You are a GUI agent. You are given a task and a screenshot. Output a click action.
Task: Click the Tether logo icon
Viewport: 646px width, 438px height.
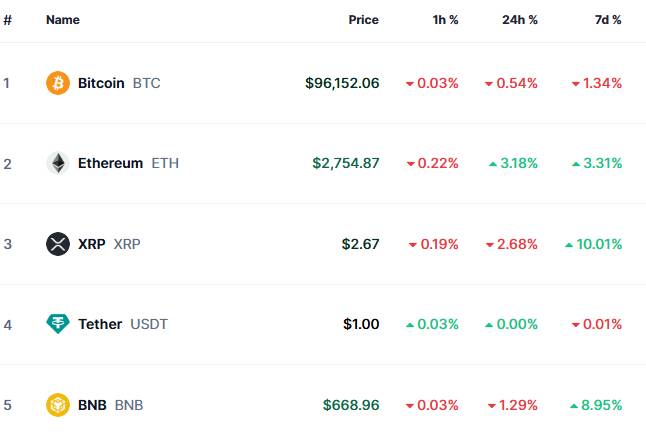point(58,324)
